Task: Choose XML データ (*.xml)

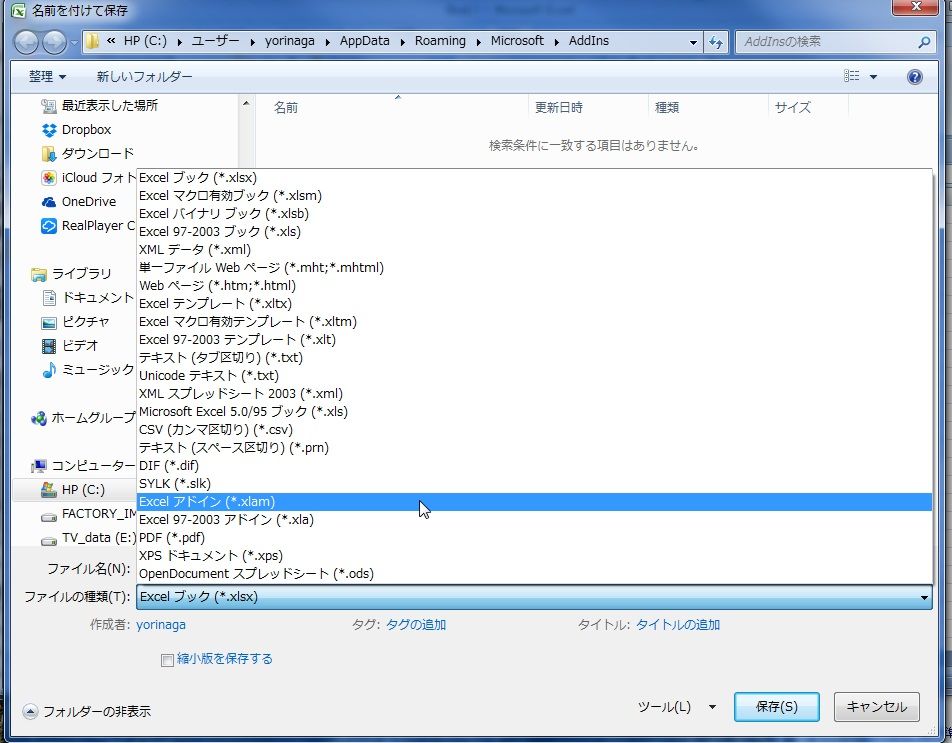Action: [x=534, y=249]
